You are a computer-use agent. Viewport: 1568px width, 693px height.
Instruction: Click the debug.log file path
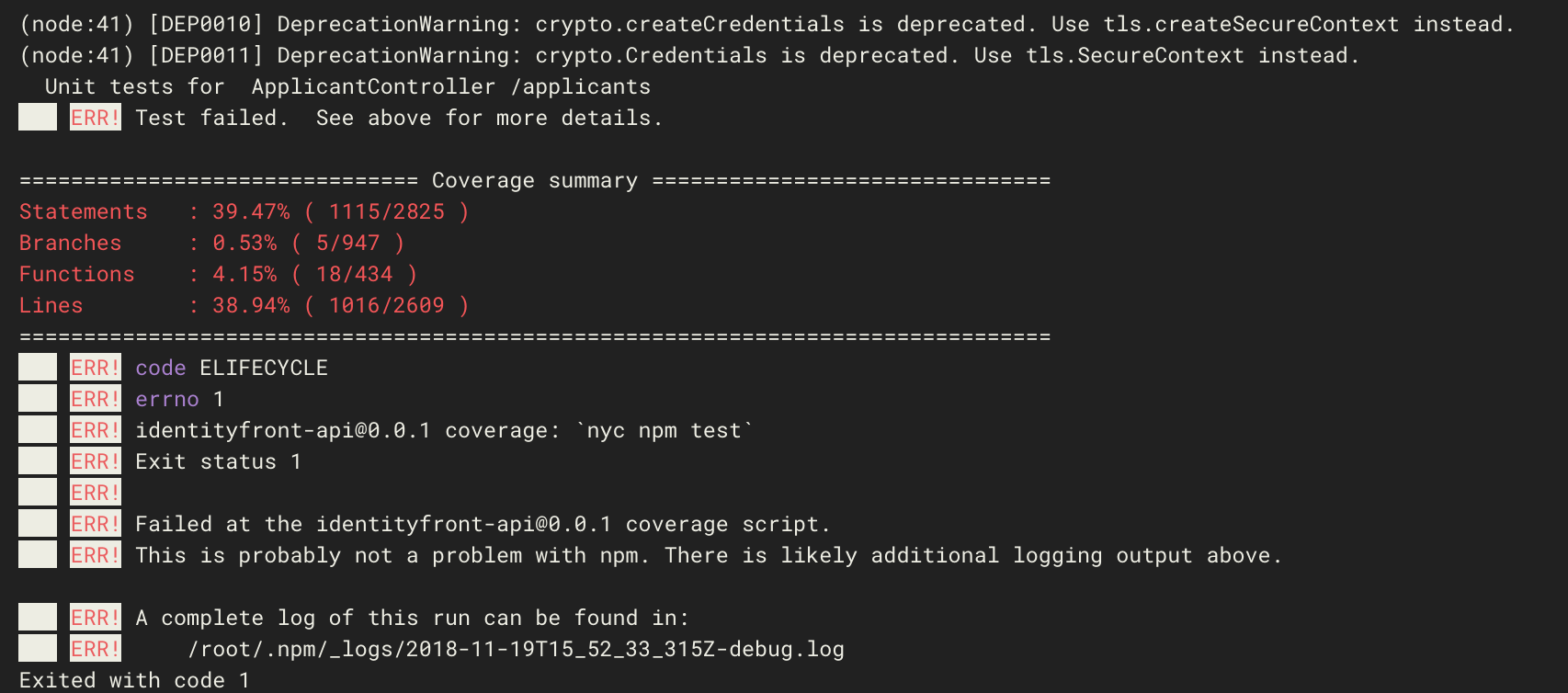[516, 649]
